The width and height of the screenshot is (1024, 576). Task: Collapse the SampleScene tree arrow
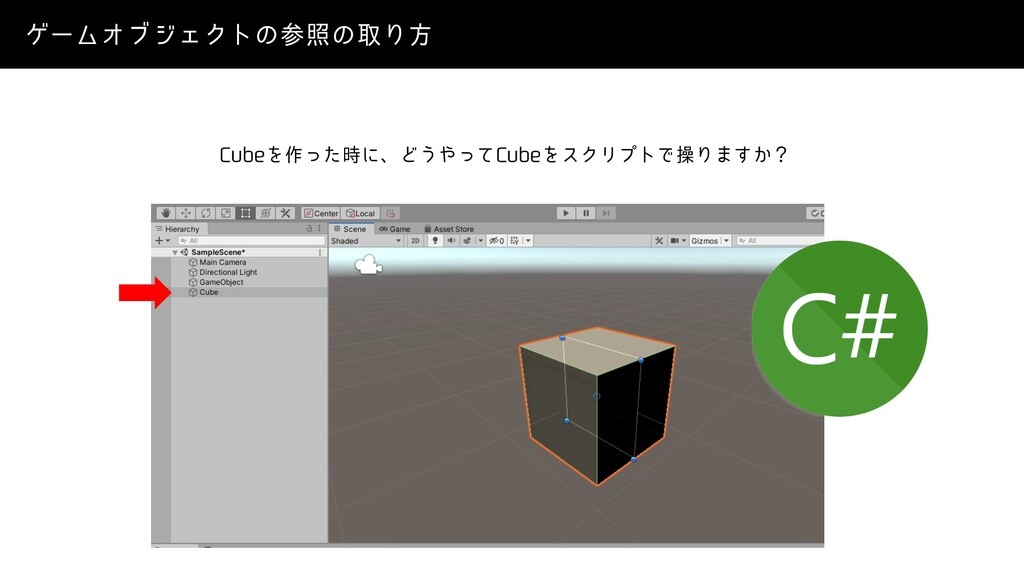pos(175,252)
